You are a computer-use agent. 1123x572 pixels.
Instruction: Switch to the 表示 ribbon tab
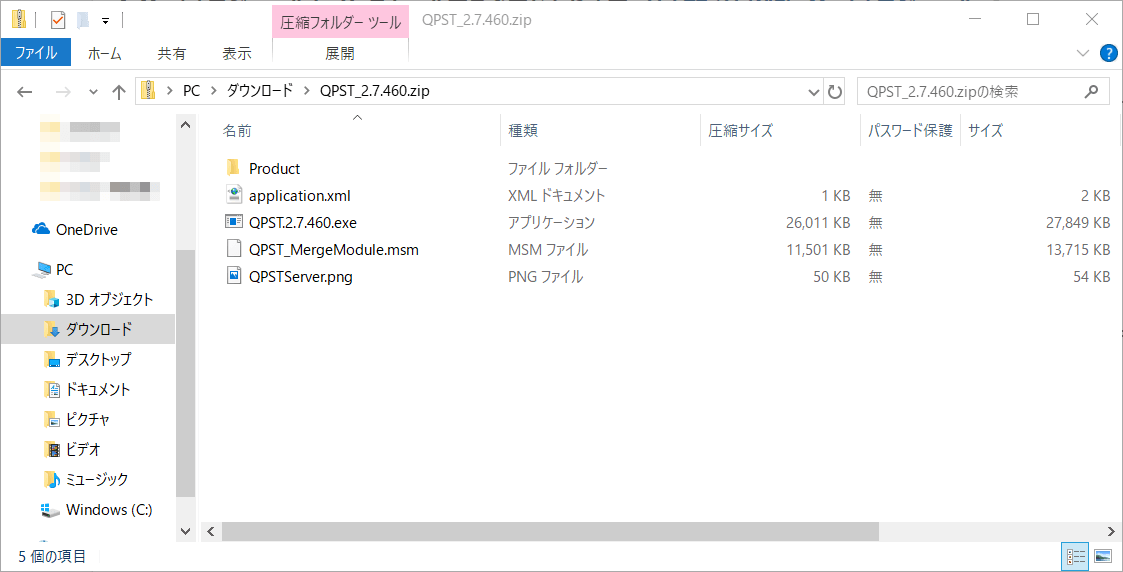[236, 53]
